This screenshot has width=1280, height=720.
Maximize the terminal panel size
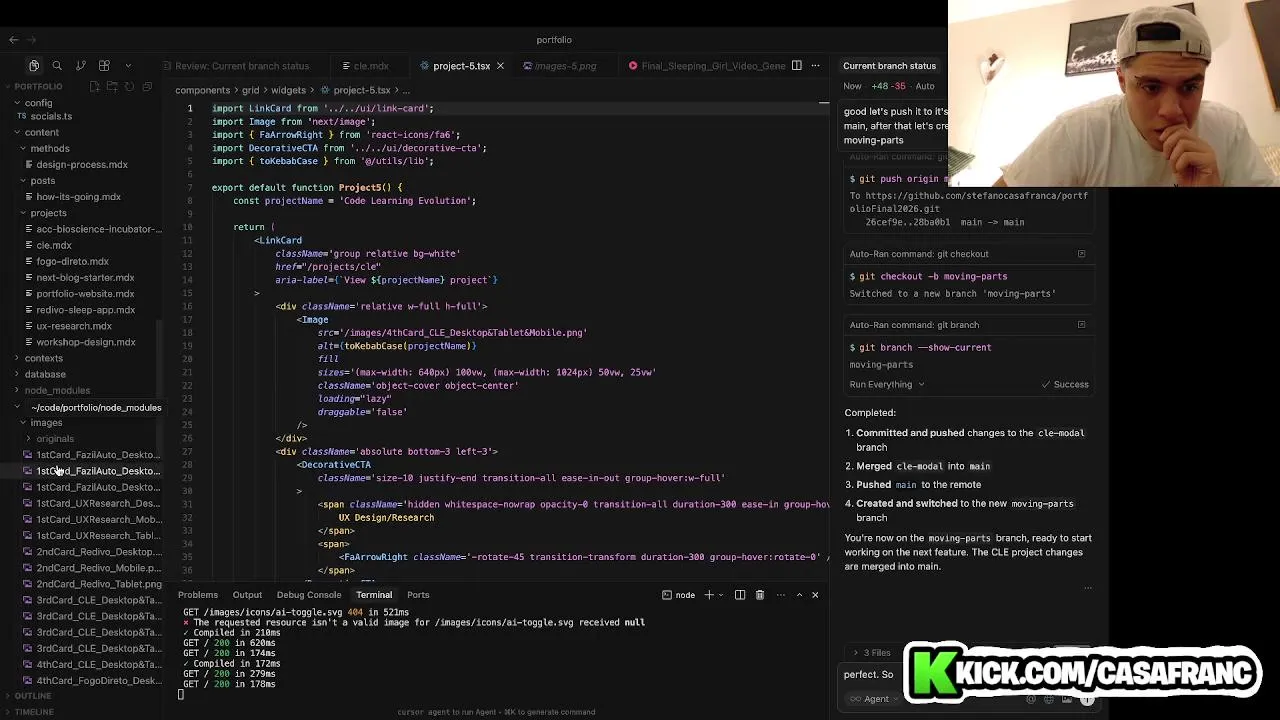tap(799, 595)
